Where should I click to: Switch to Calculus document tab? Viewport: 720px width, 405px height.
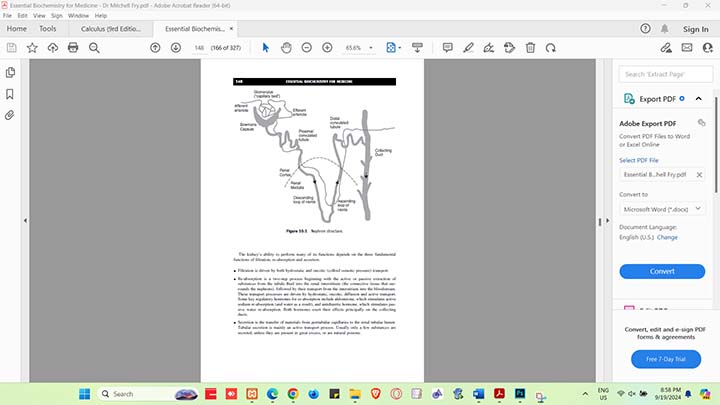coord(108,29)
